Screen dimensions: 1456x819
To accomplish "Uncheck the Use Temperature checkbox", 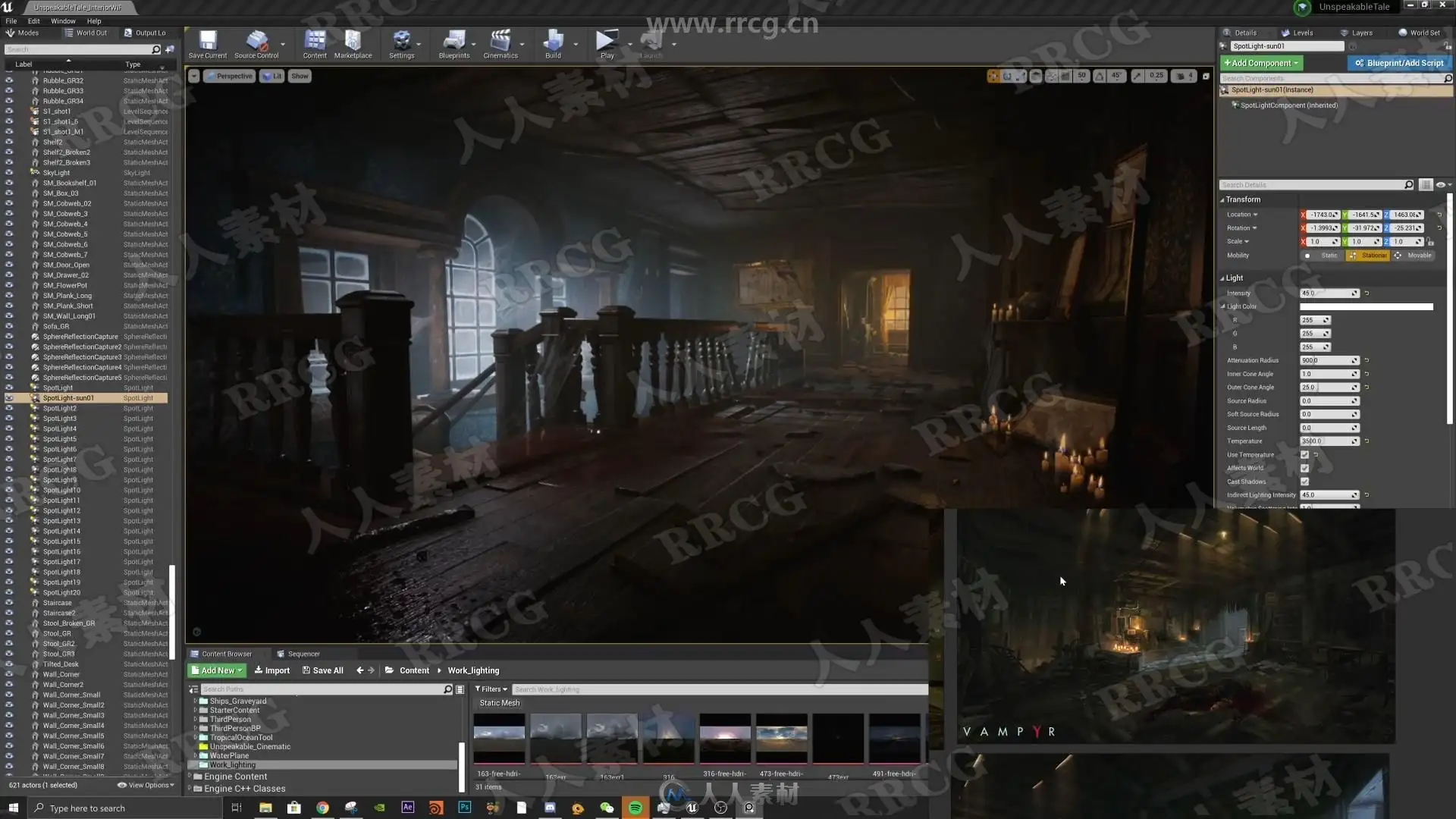I will [1304, 455].
